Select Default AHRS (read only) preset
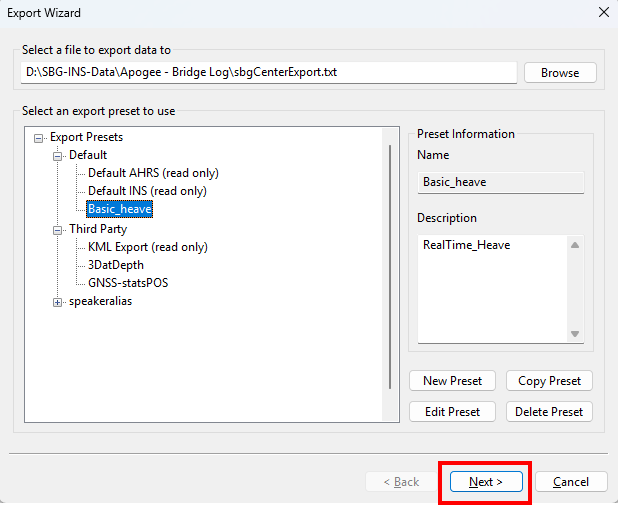The image size is (638, 523). (x=153, y=173)
